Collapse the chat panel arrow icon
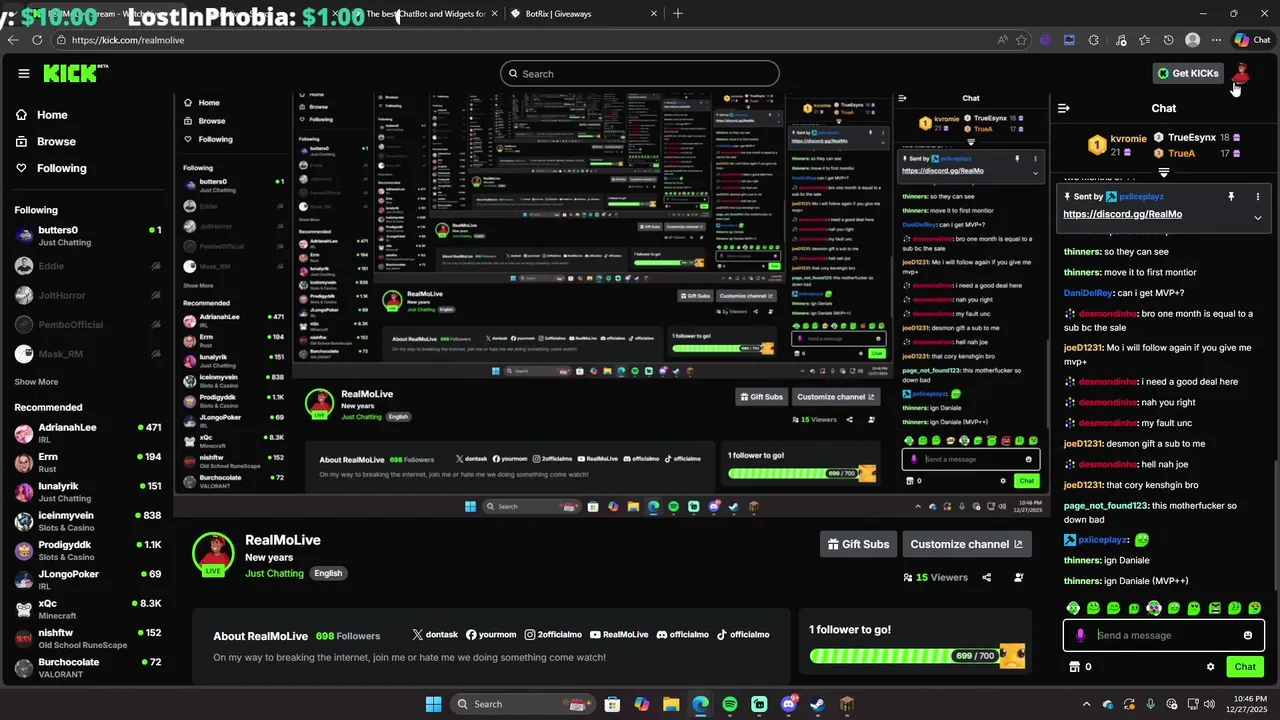Image resolution: width=1280 pixels, height=720 pixels. (x=1064, y=108)
